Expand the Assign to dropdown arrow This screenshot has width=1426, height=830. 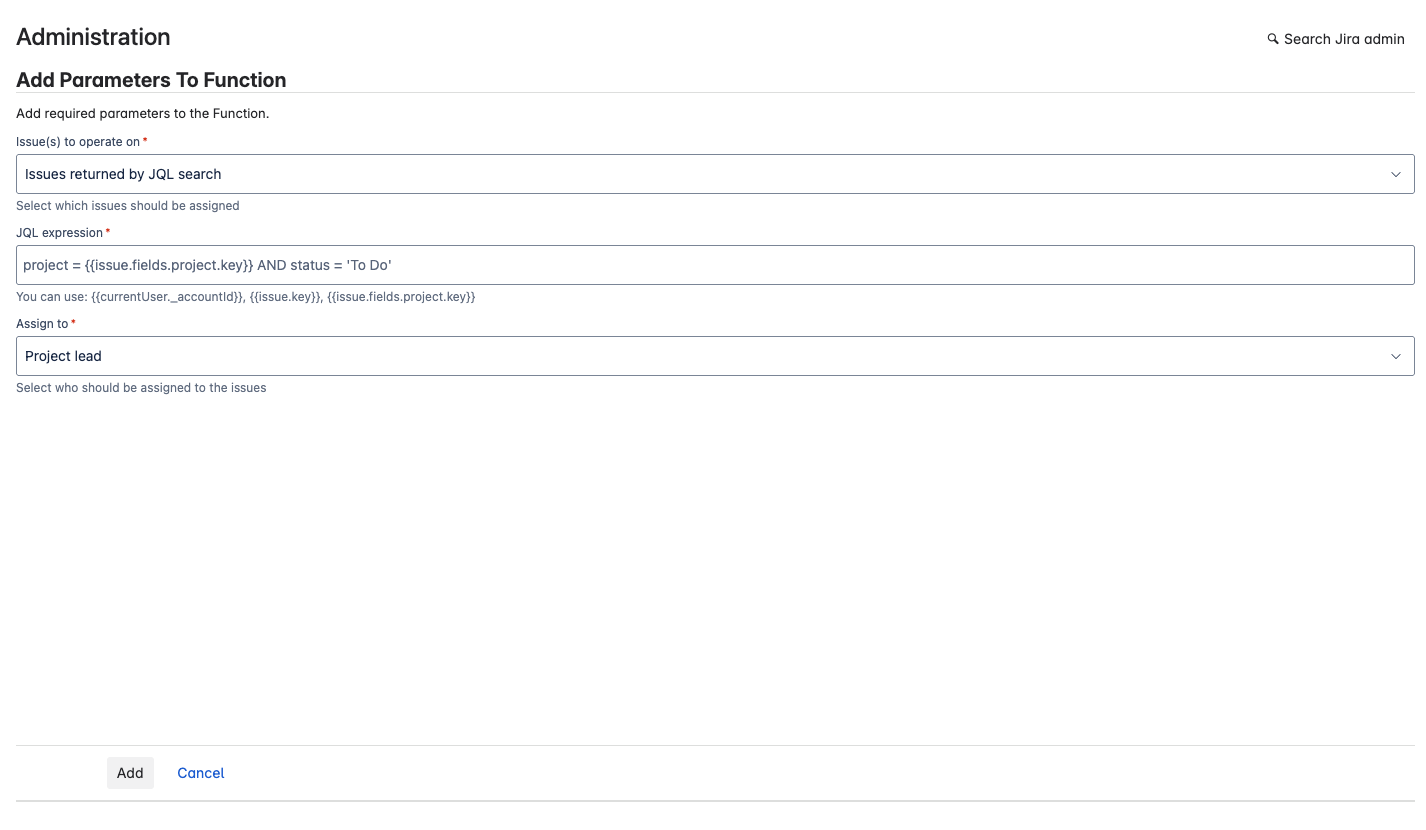1396,356
